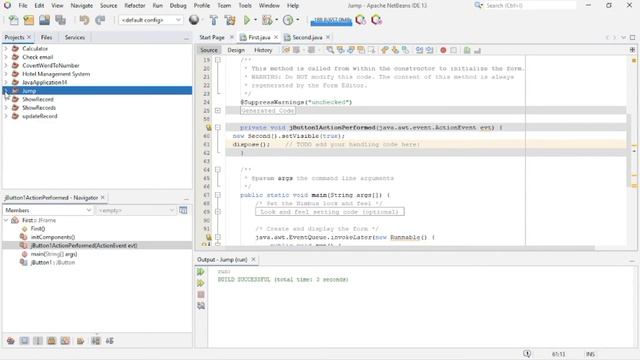Select initComponents() in the Navigator
This screenshot has width=640, height=360.
(53, 237)
